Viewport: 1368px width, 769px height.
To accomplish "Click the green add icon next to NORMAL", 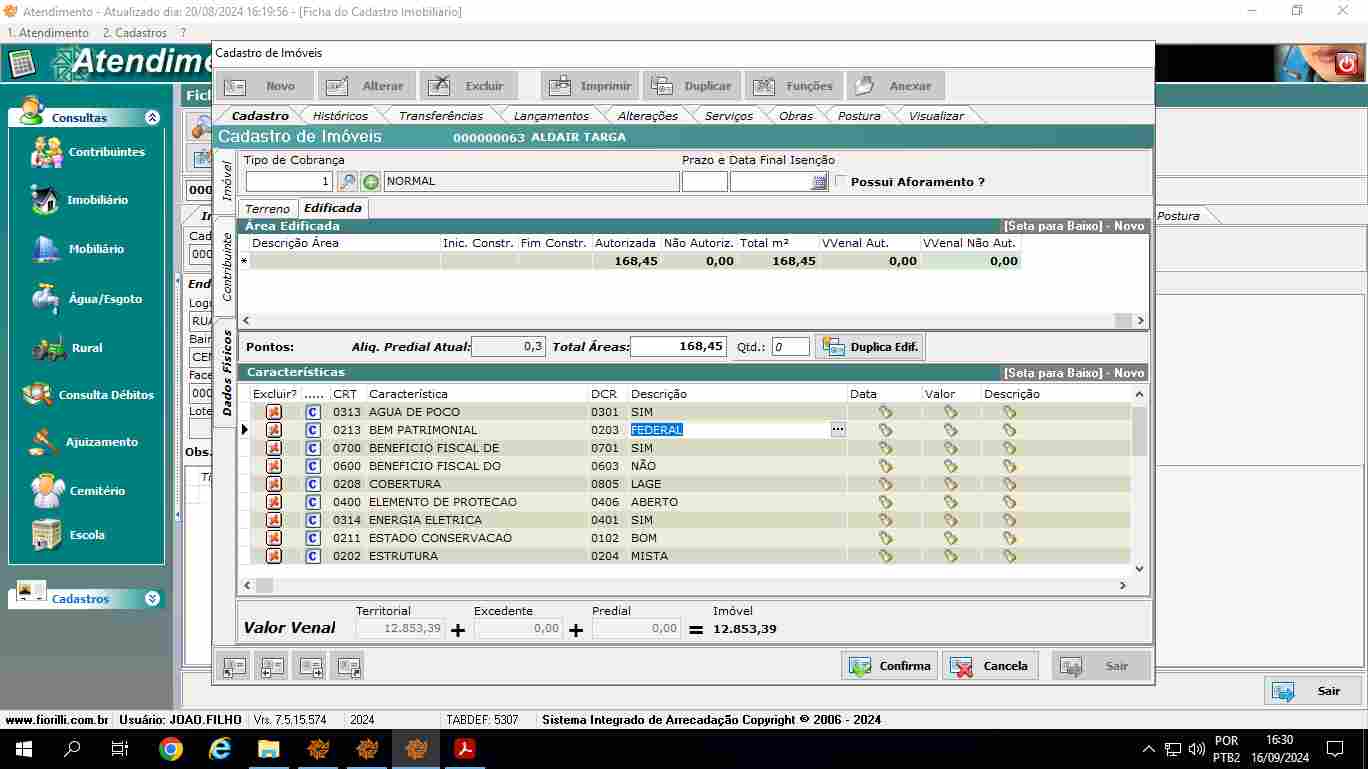I will (x=371, y=182).
